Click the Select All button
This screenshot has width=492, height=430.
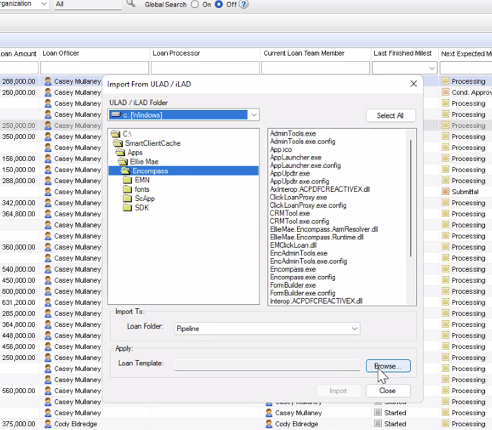click(x=390, y=116)
